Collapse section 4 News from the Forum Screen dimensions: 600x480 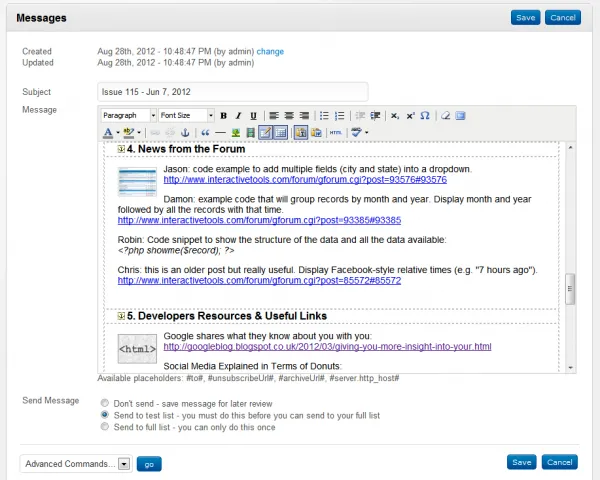[121, 149]
